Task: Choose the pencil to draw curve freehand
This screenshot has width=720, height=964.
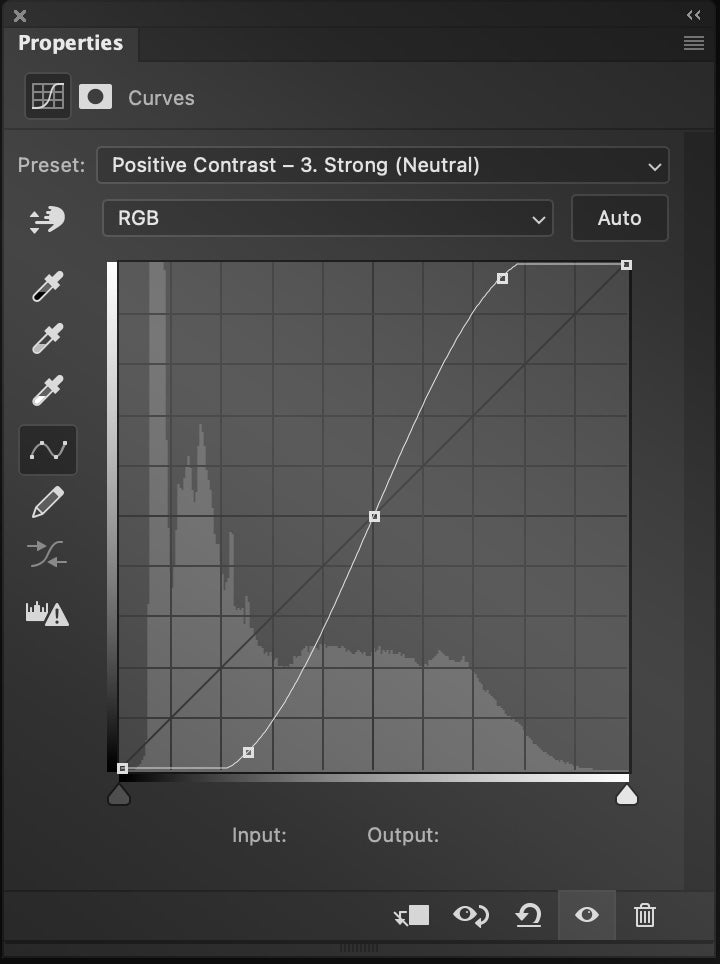Action: (x=47, y=502)
